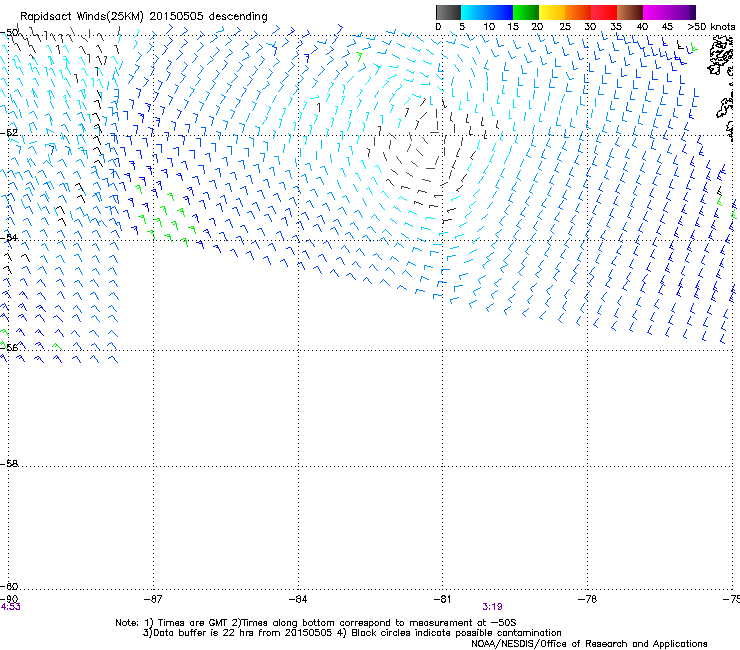Click the '>50 knots' legend label
Viewport: 740px width, 650px height.
coord(711,27)
